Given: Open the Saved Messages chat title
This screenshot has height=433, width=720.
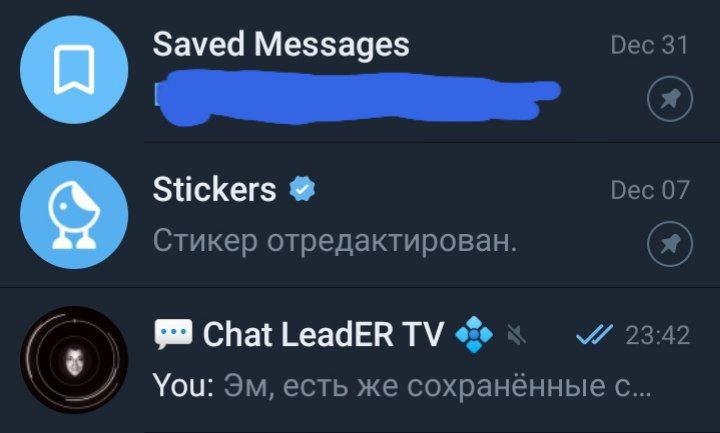Looking at the screenshot, I should pos(281,45).
